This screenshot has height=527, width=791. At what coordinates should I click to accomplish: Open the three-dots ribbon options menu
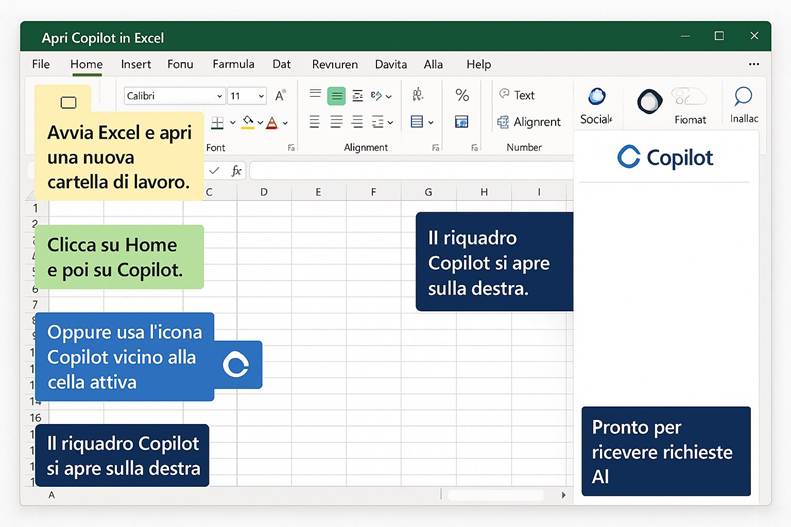pos(754,64)
